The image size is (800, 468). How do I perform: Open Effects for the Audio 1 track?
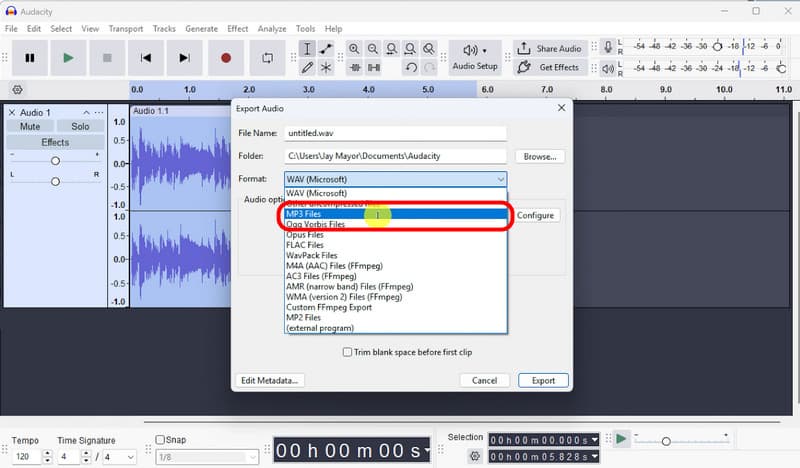(x=55, y=142)
